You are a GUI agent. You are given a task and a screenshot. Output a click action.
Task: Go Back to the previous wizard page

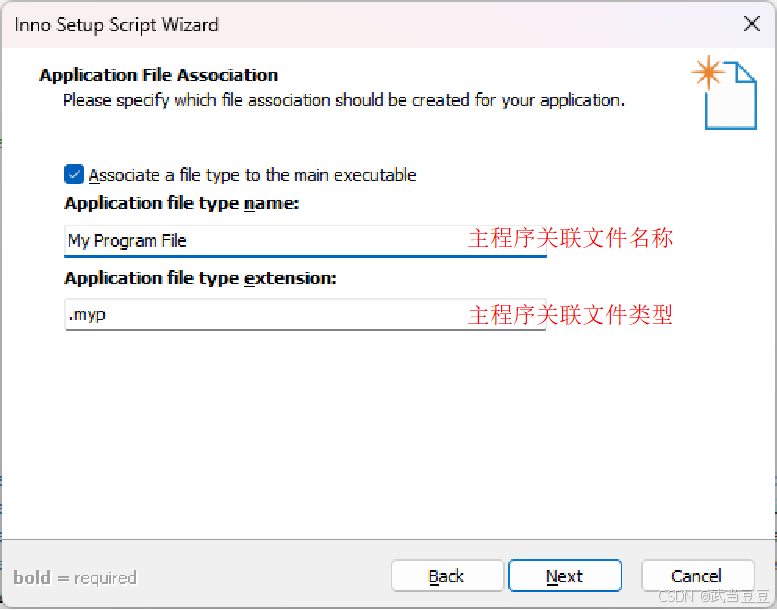pyautogui.click(x=447, y=576)
